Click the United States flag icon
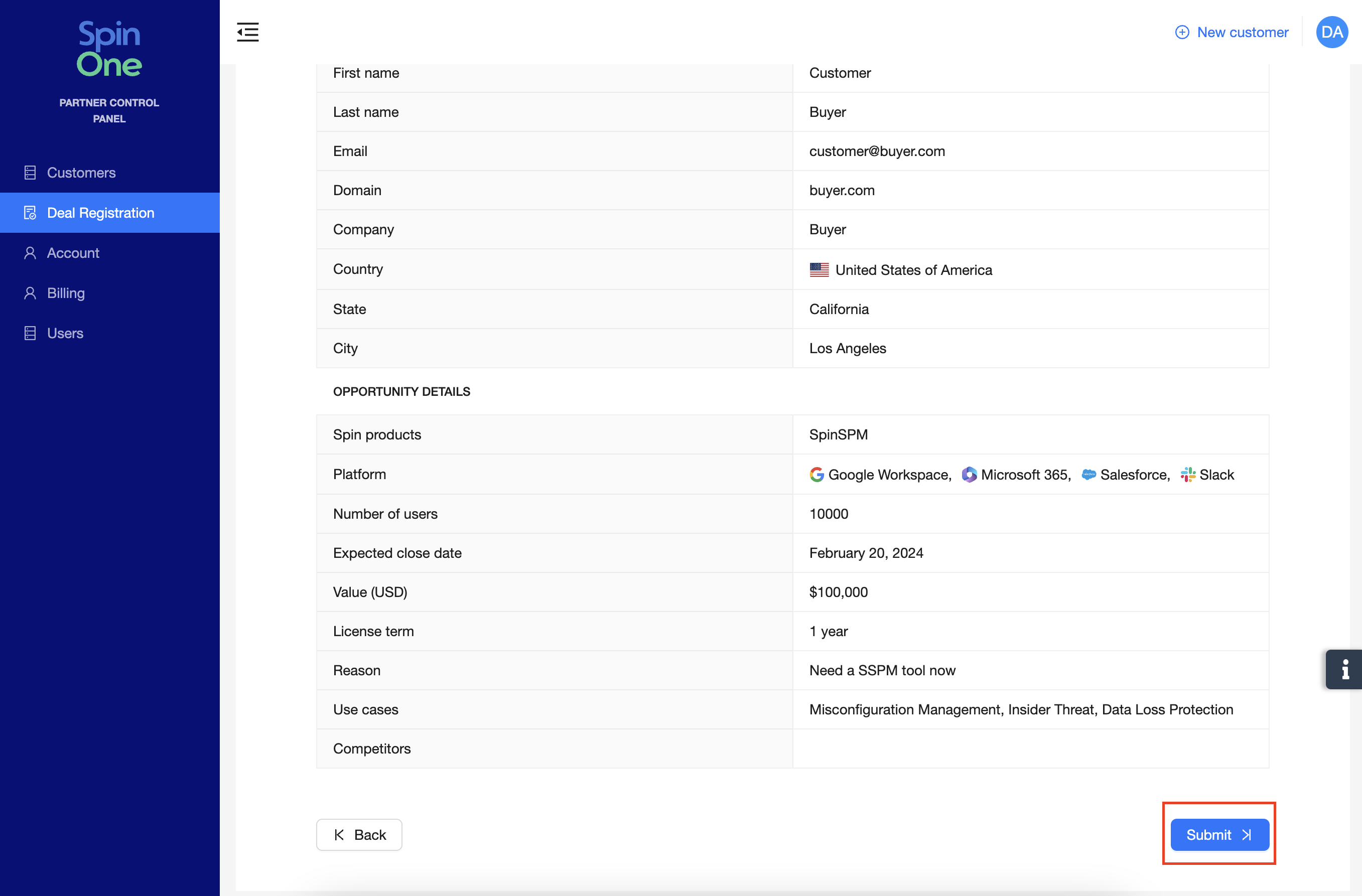 click(819, 269)
